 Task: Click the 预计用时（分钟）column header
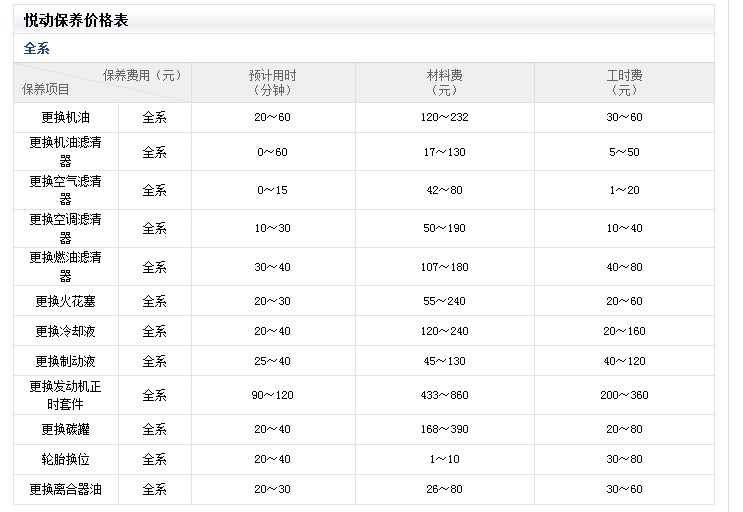[x=272, y=82]
